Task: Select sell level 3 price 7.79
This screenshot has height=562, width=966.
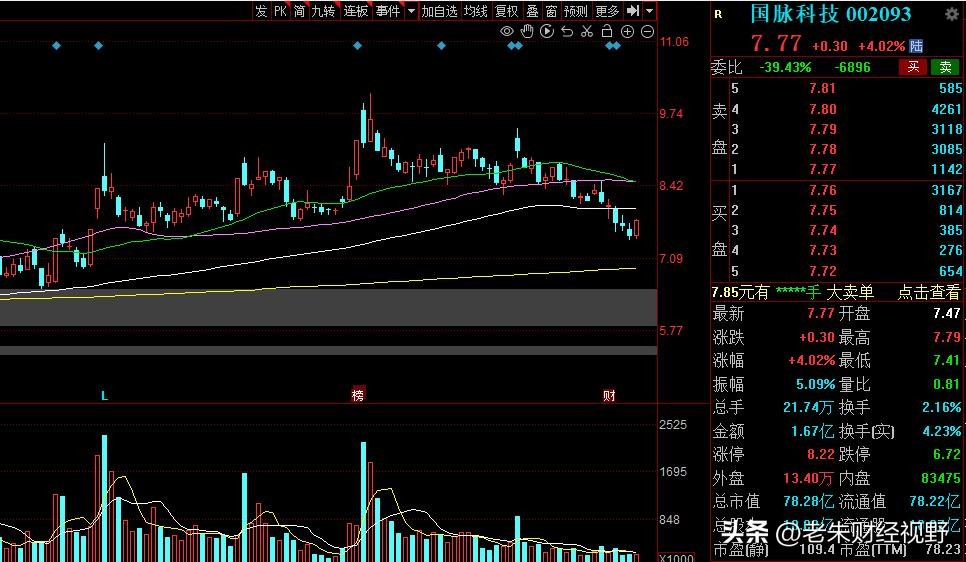Action: click(x=822, y=129)
